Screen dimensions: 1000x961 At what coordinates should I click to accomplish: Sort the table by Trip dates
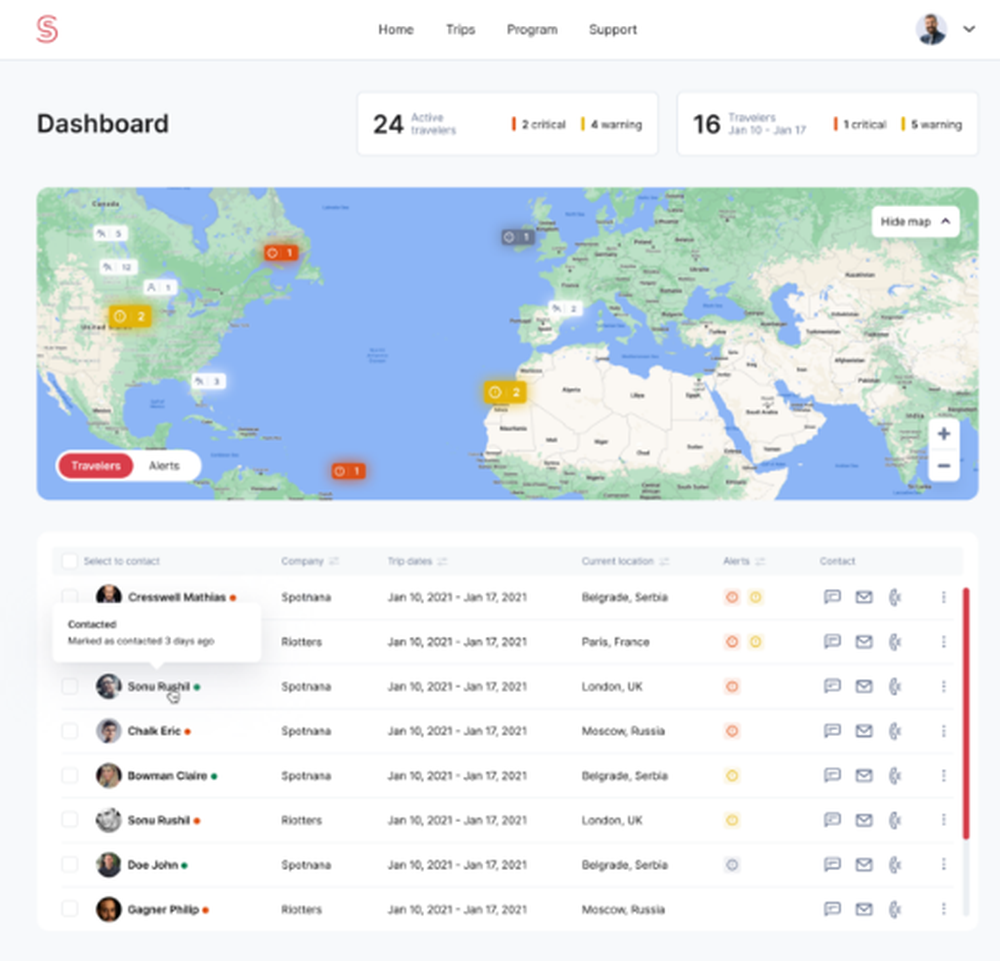(x=417, y=561)
